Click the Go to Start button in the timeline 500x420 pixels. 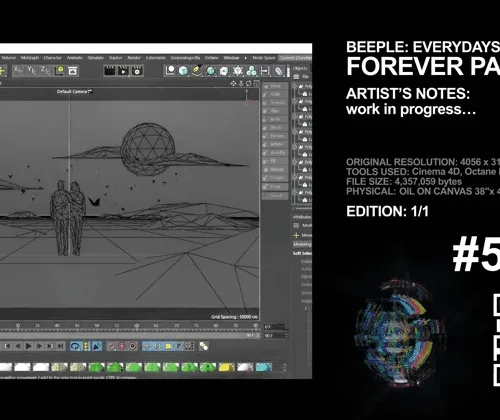pos(7,346)
